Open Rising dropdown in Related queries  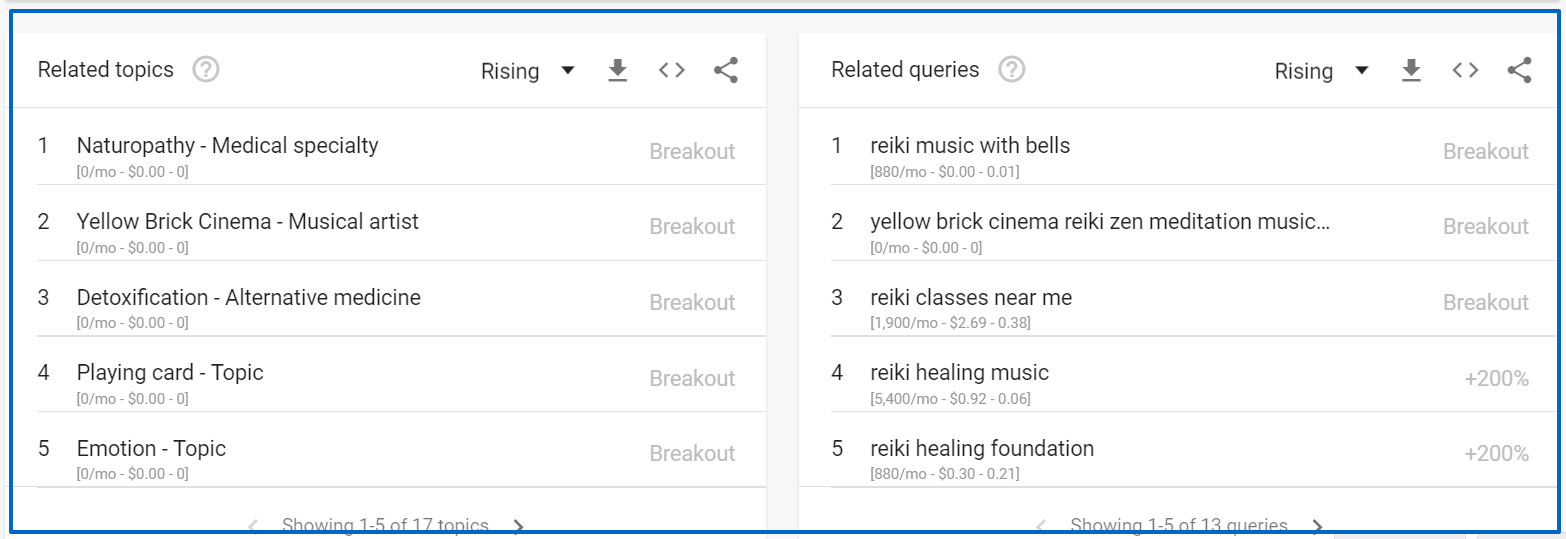coord(1321,71)
